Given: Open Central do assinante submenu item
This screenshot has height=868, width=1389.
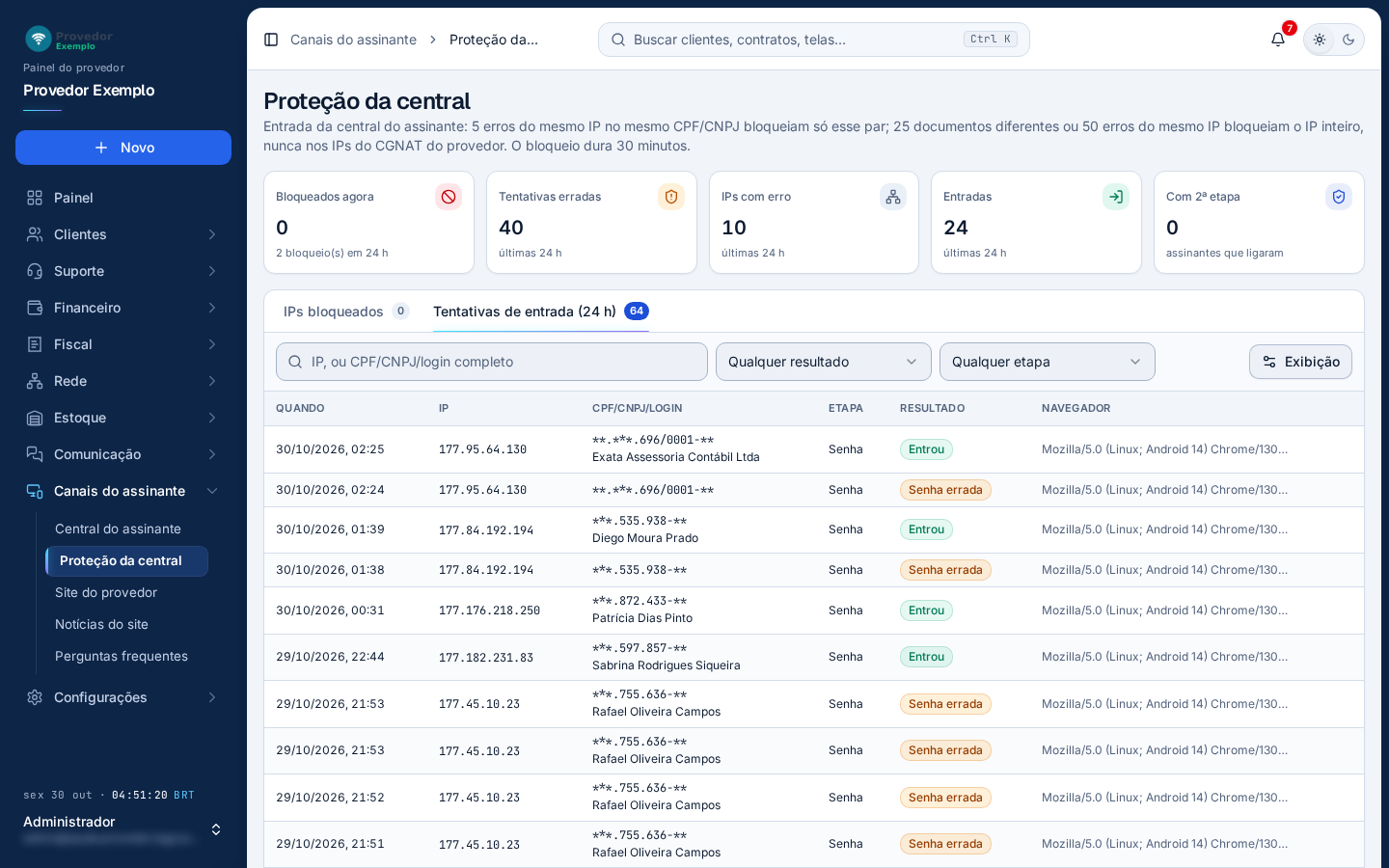Looking at the screenshot, I should (x=126, y=529).
